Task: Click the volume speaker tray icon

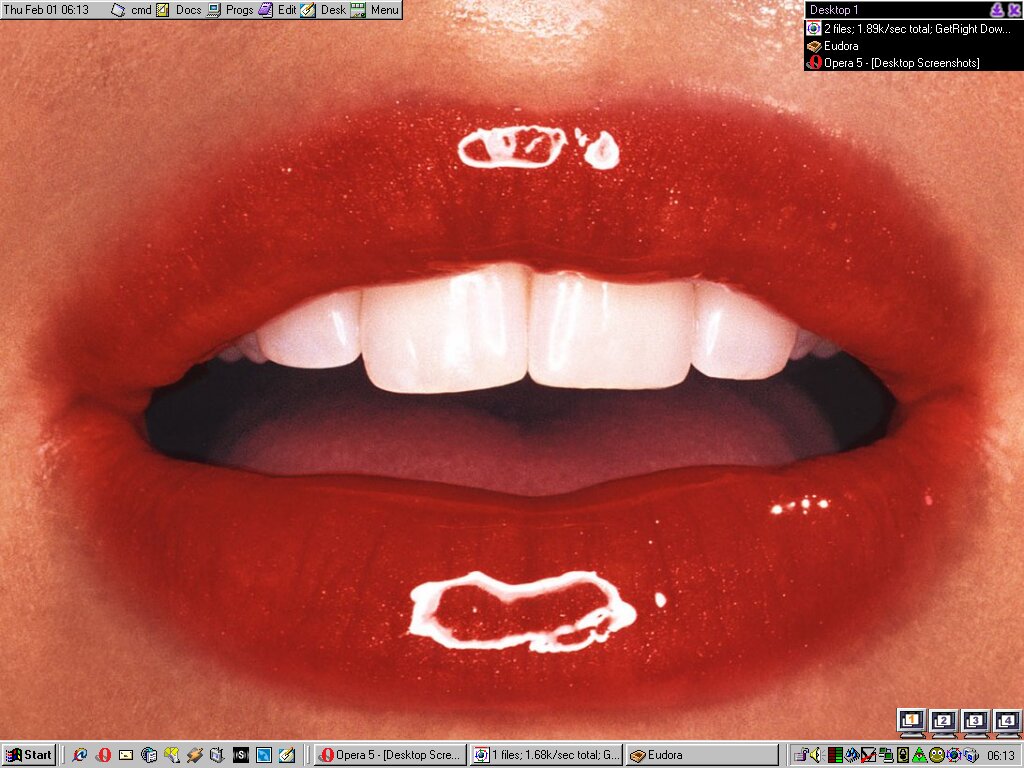Action: pos(815,755)
